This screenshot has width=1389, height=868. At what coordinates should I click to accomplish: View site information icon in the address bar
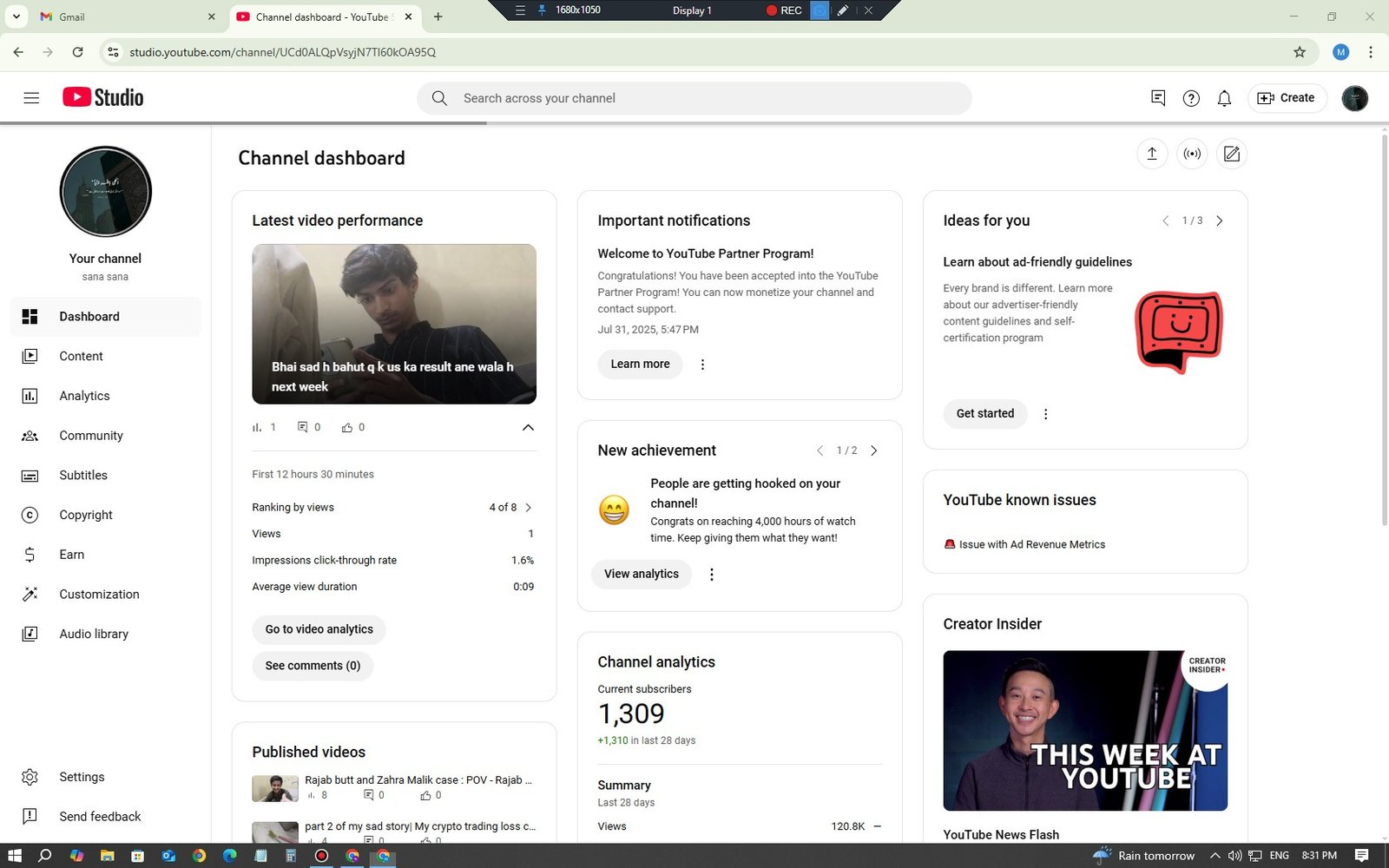[113, 52]
